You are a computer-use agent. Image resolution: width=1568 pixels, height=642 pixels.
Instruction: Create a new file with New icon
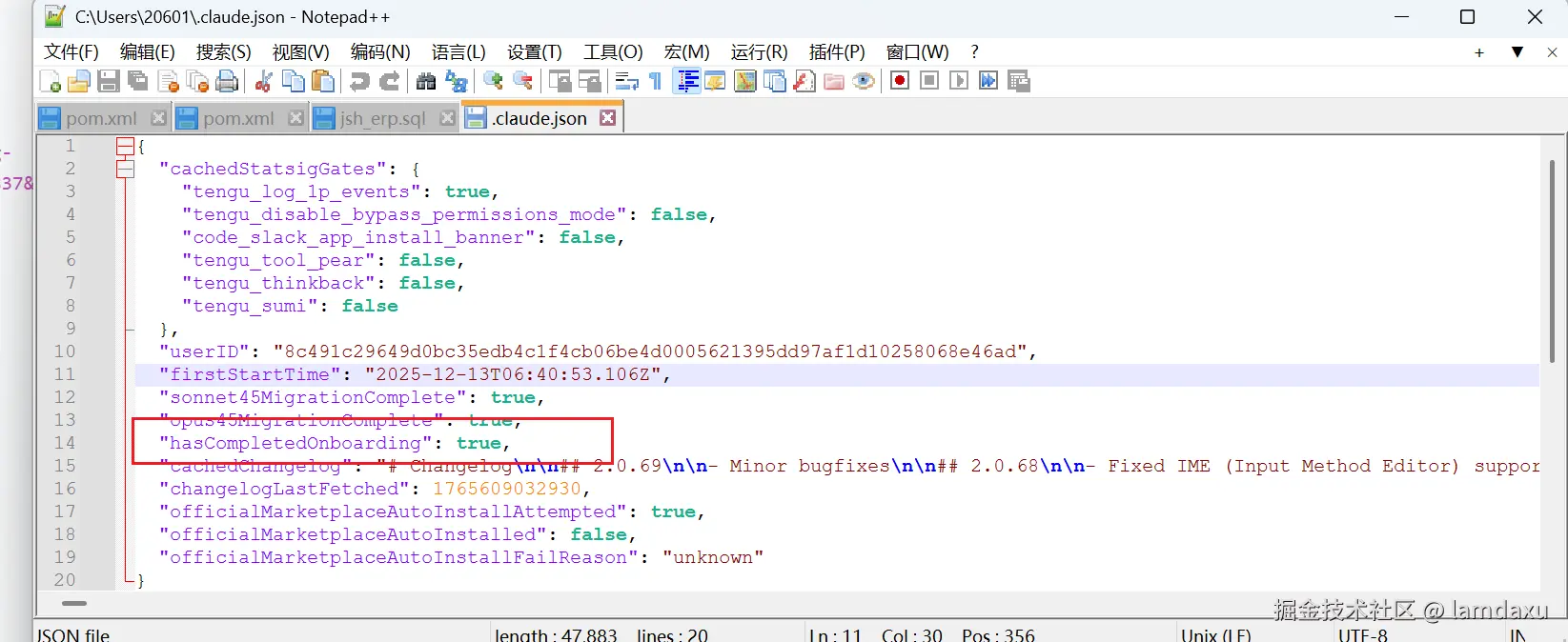[x=51, y=81]
